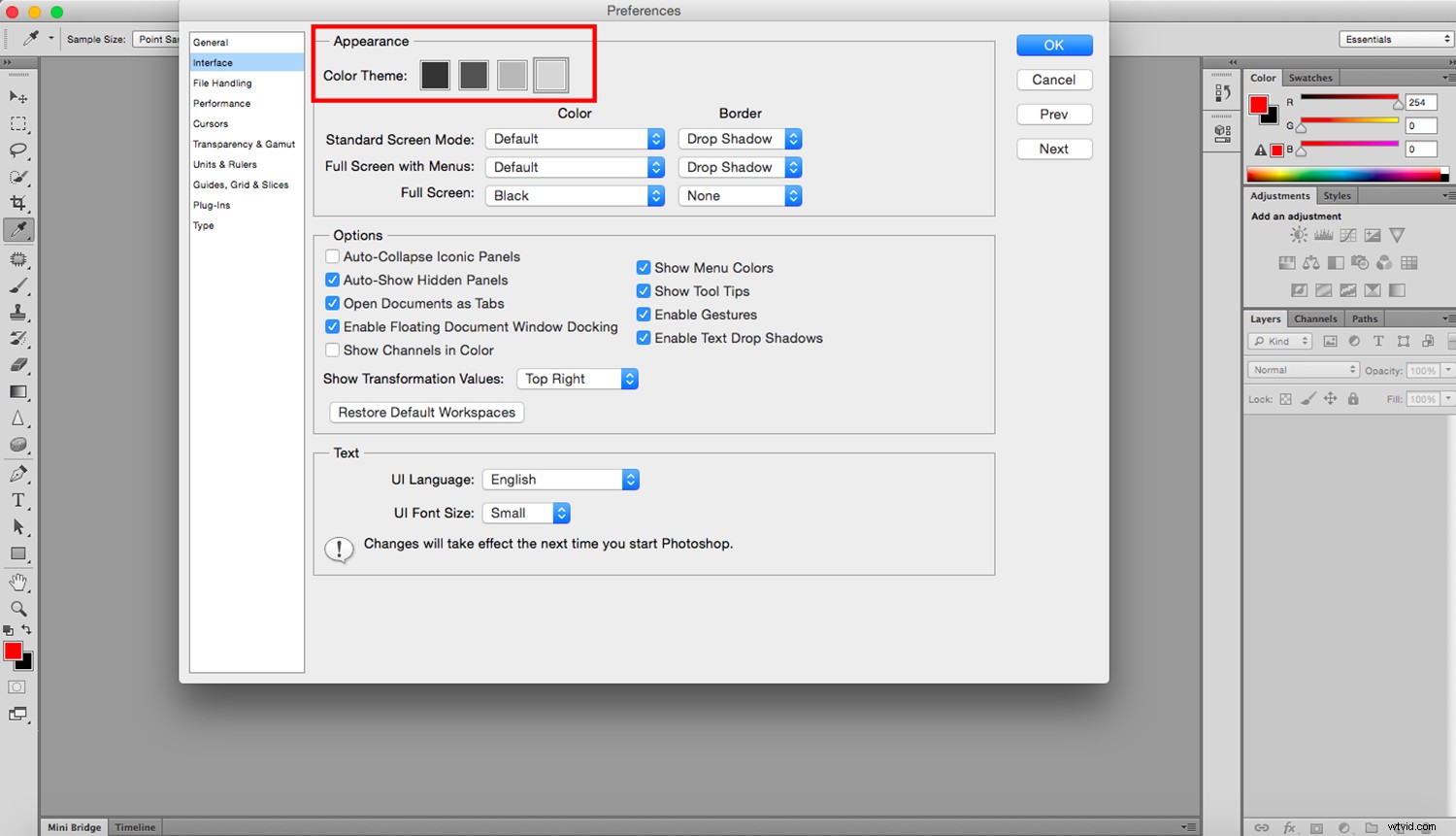Select the Eyedropper tool in the toolbar
The image size is (1456, 836).
click(19, 230)
